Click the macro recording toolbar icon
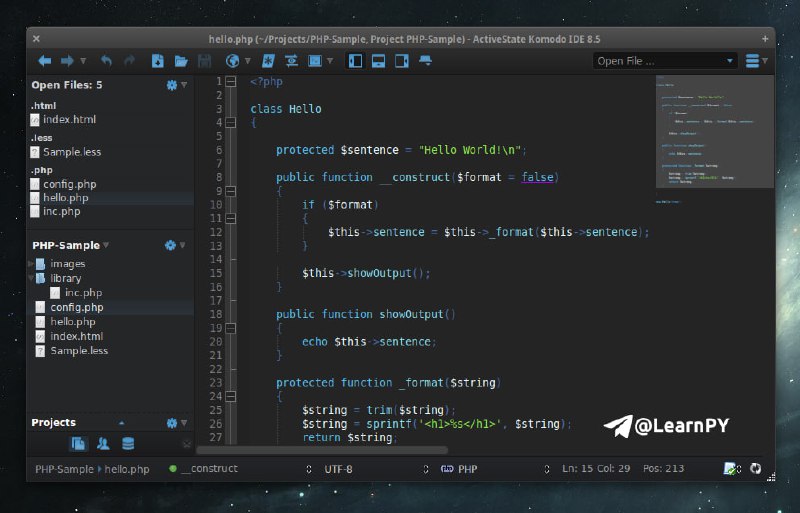800x513 pixels. pyautogui.click(x=315, y=61)
